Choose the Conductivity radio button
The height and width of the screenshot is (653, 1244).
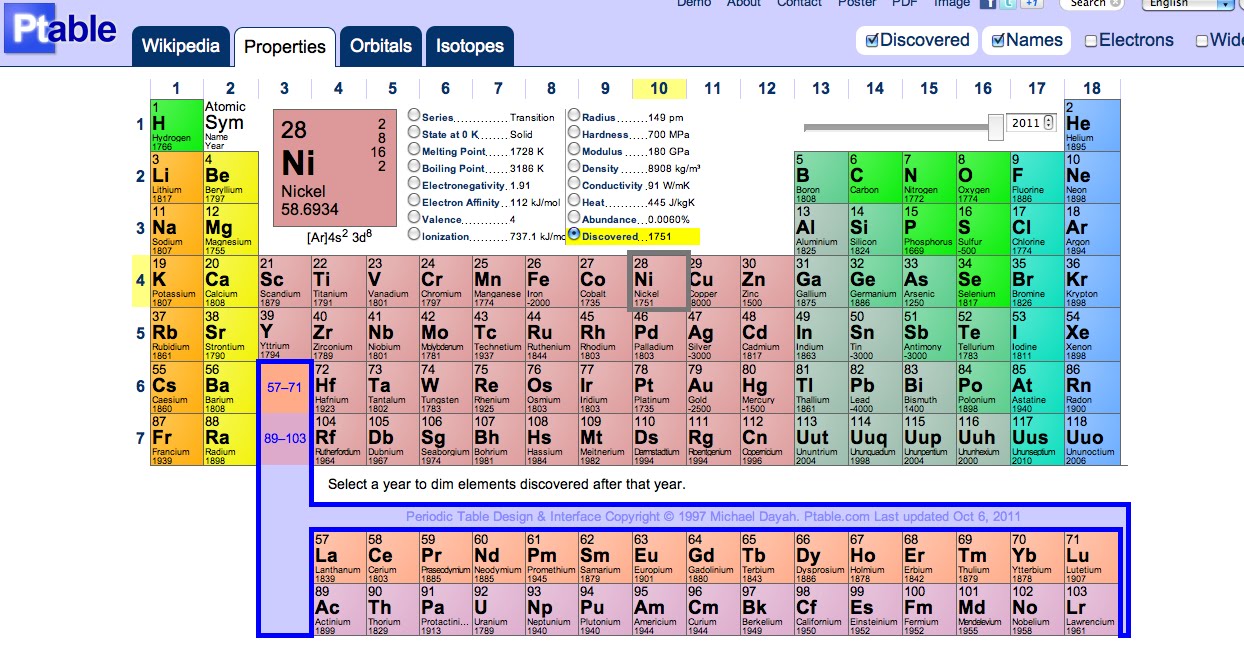point(574,184)
